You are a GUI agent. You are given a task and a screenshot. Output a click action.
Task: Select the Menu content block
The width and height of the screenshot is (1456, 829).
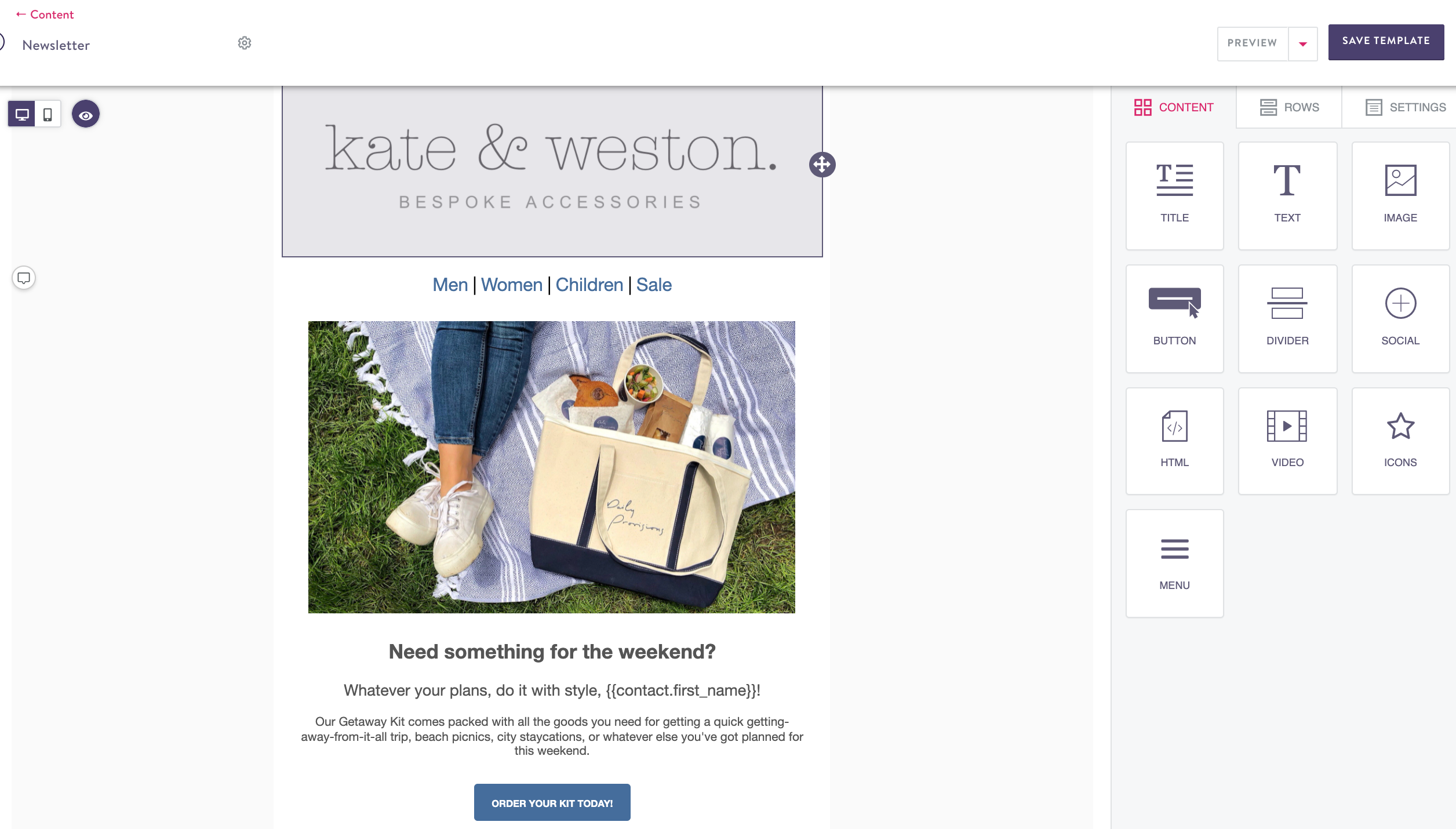point(1174,563)
